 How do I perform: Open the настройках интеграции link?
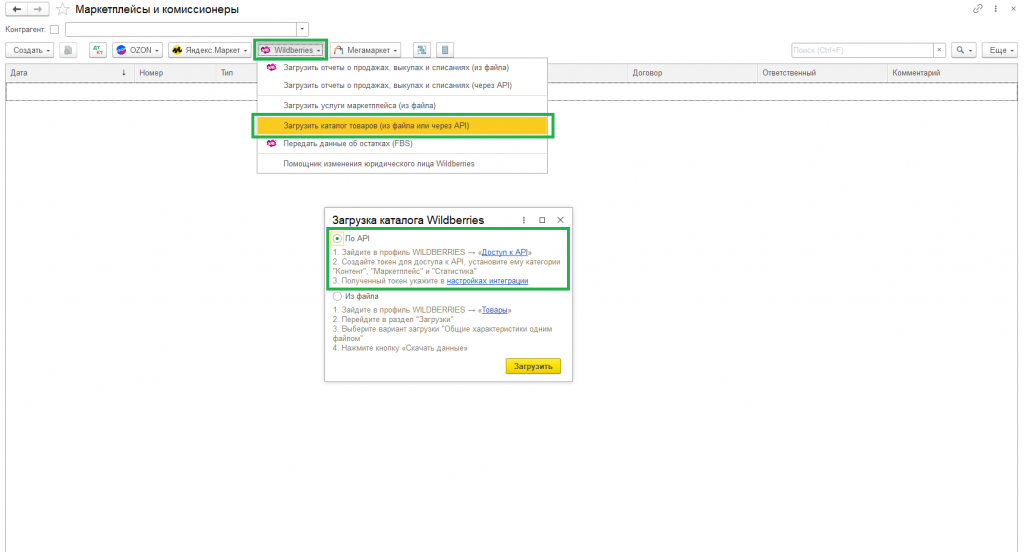[x=487, y=281]
